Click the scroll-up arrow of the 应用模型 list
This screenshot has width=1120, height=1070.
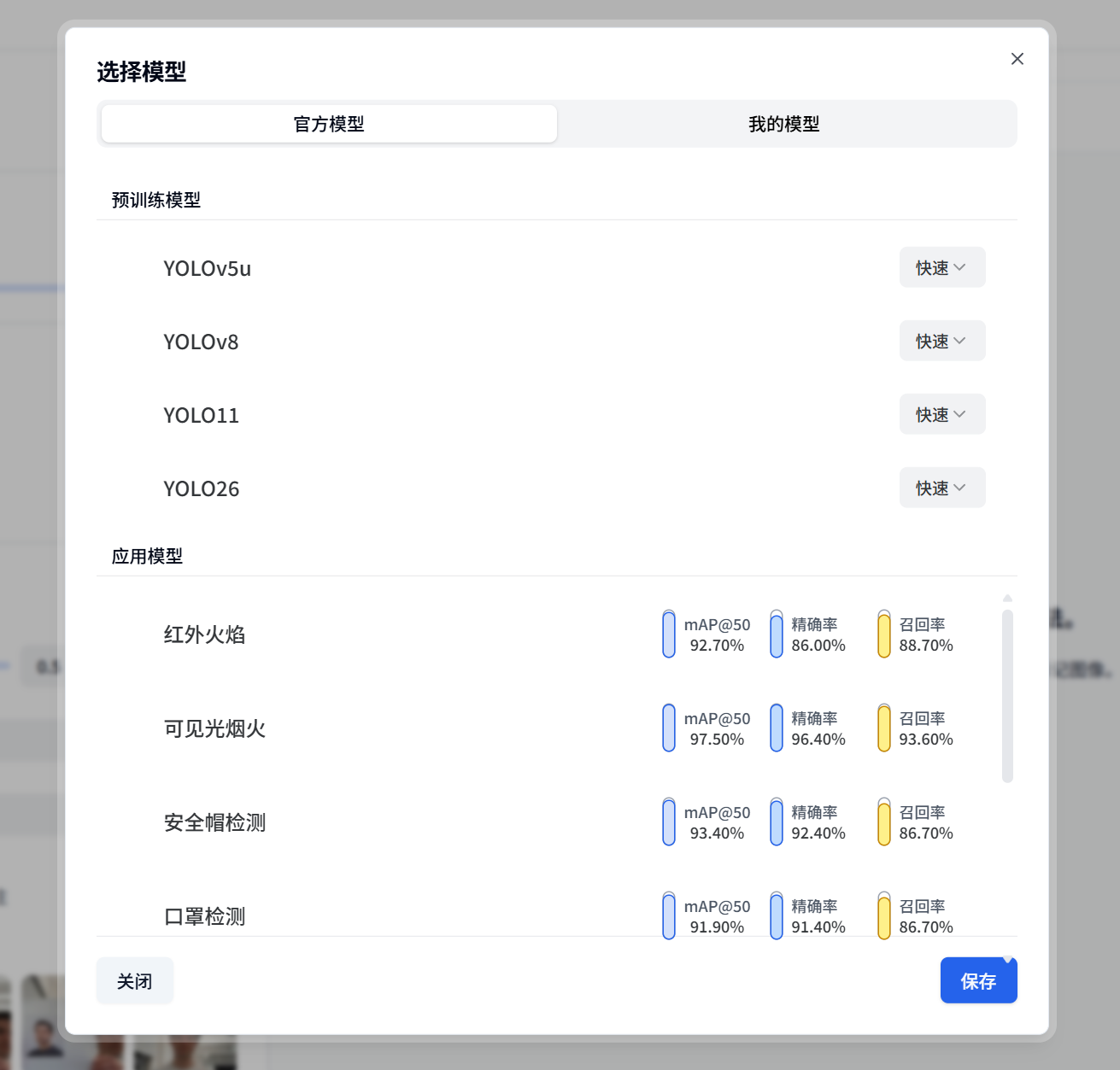click(1007, 599)
